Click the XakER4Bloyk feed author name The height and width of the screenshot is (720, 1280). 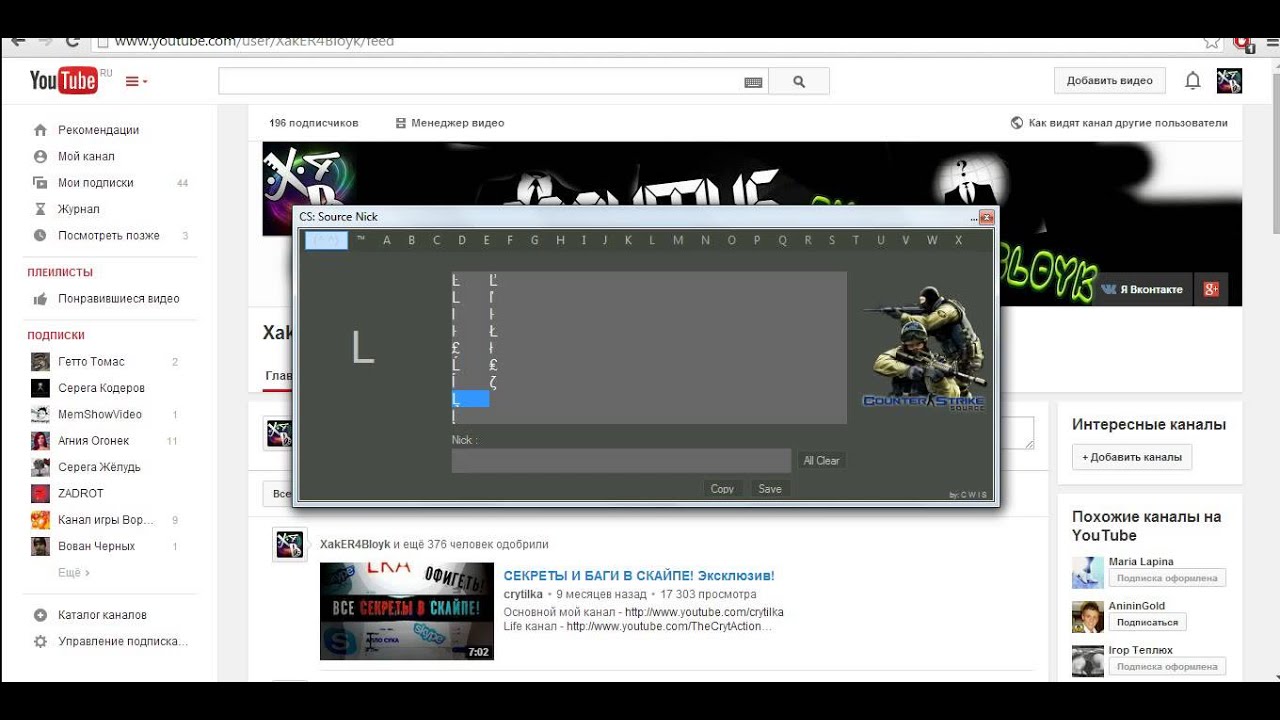click(355, 545)
